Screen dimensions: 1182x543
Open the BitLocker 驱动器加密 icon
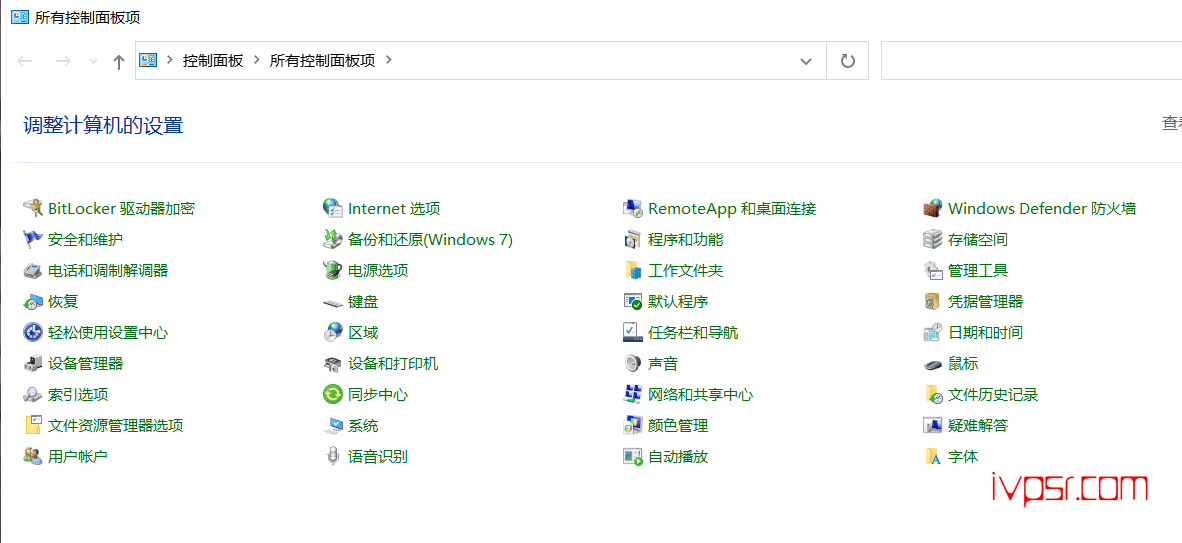click(33, 208)
